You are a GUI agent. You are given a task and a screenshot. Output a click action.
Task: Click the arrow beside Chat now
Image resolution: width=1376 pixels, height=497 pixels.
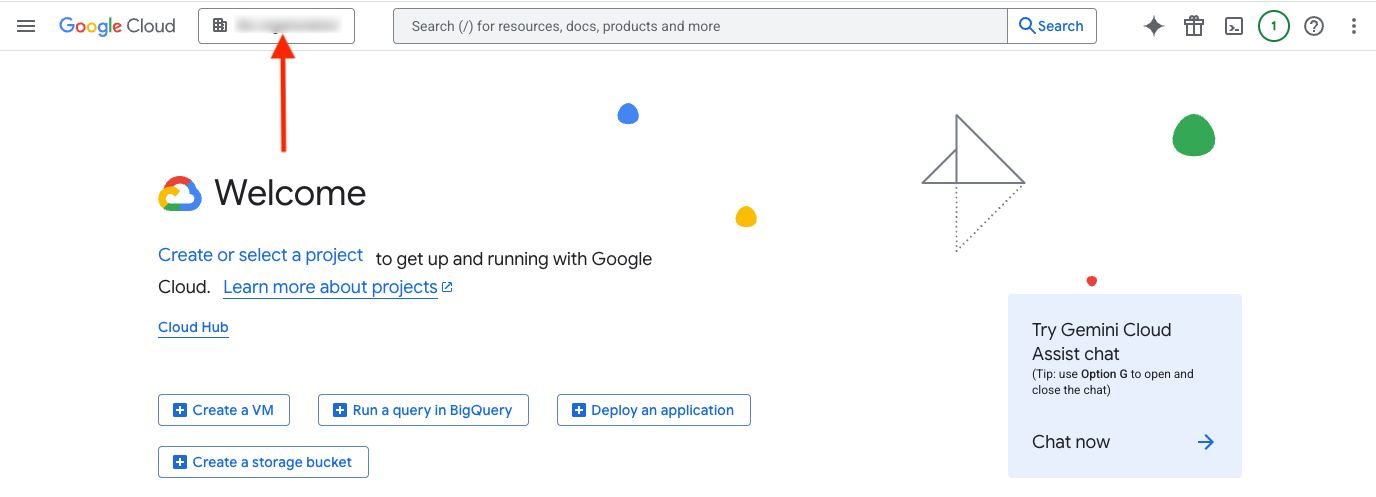coord(1206,442)
